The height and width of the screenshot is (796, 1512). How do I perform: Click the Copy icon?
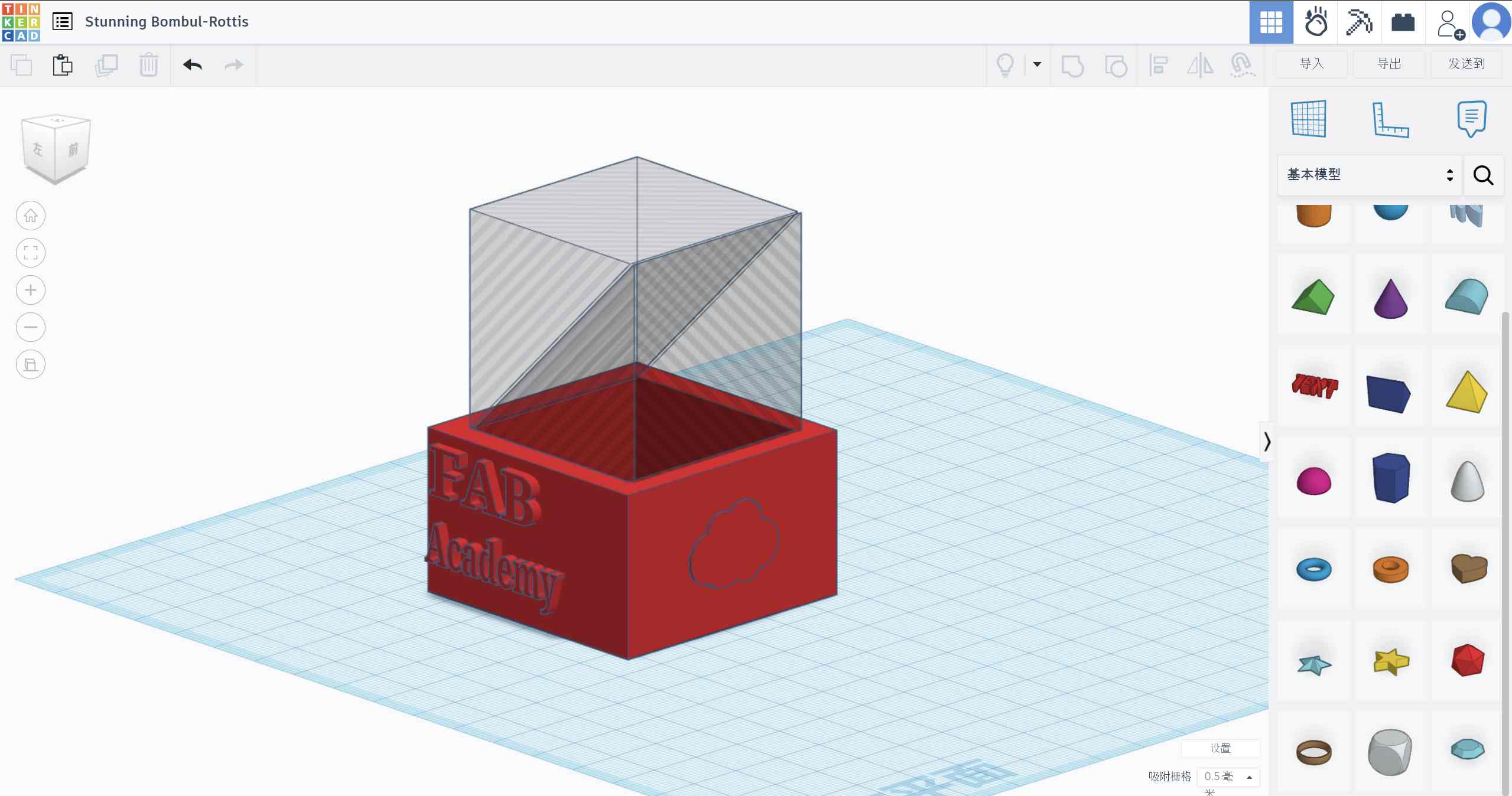[x=21, y=65]
